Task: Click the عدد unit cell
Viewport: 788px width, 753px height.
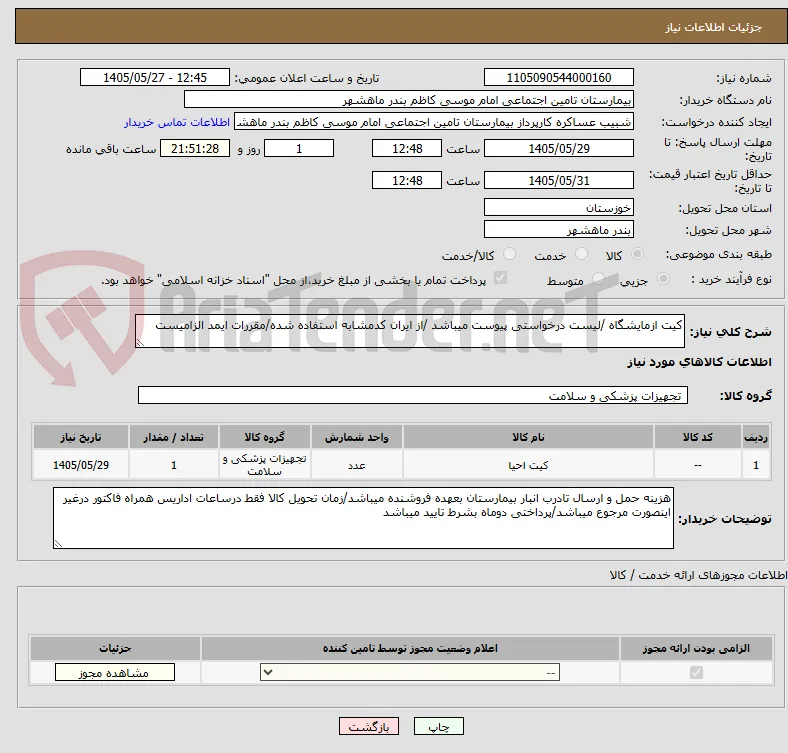Action: click(x=357, y=465)
